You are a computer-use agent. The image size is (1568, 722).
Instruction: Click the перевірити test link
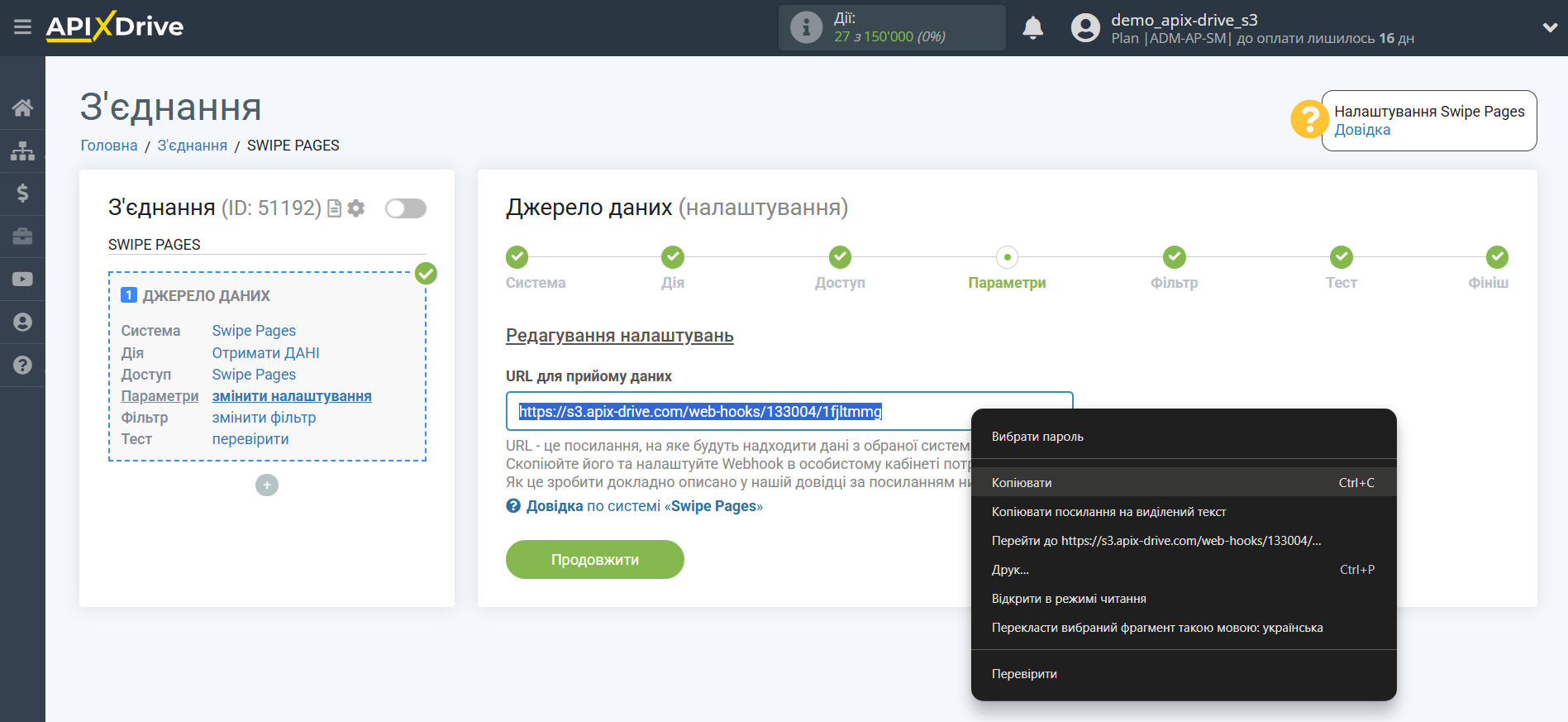point(250,439)
